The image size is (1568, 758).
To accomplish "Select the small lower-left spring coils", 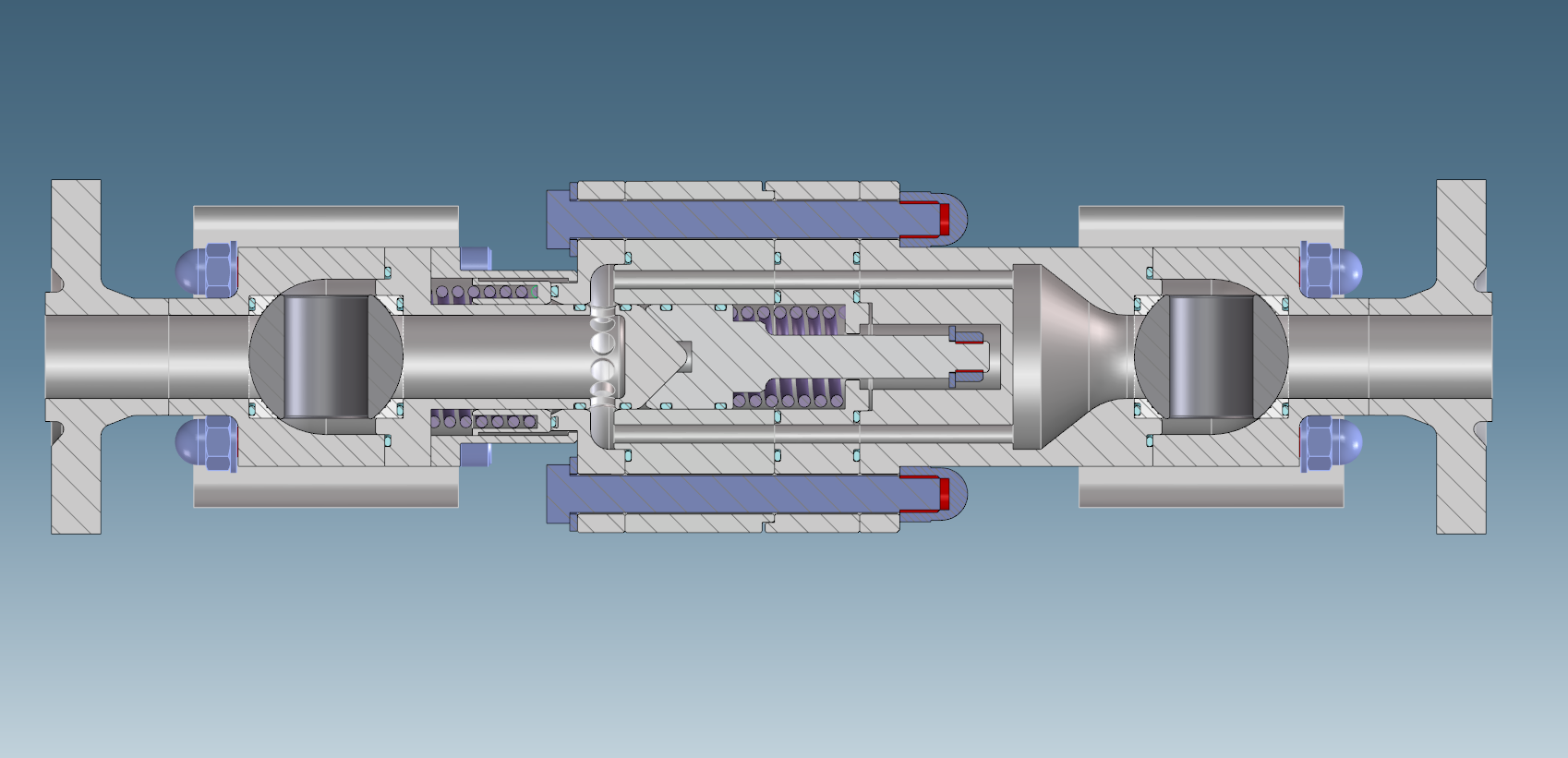I will click(486, 421).
